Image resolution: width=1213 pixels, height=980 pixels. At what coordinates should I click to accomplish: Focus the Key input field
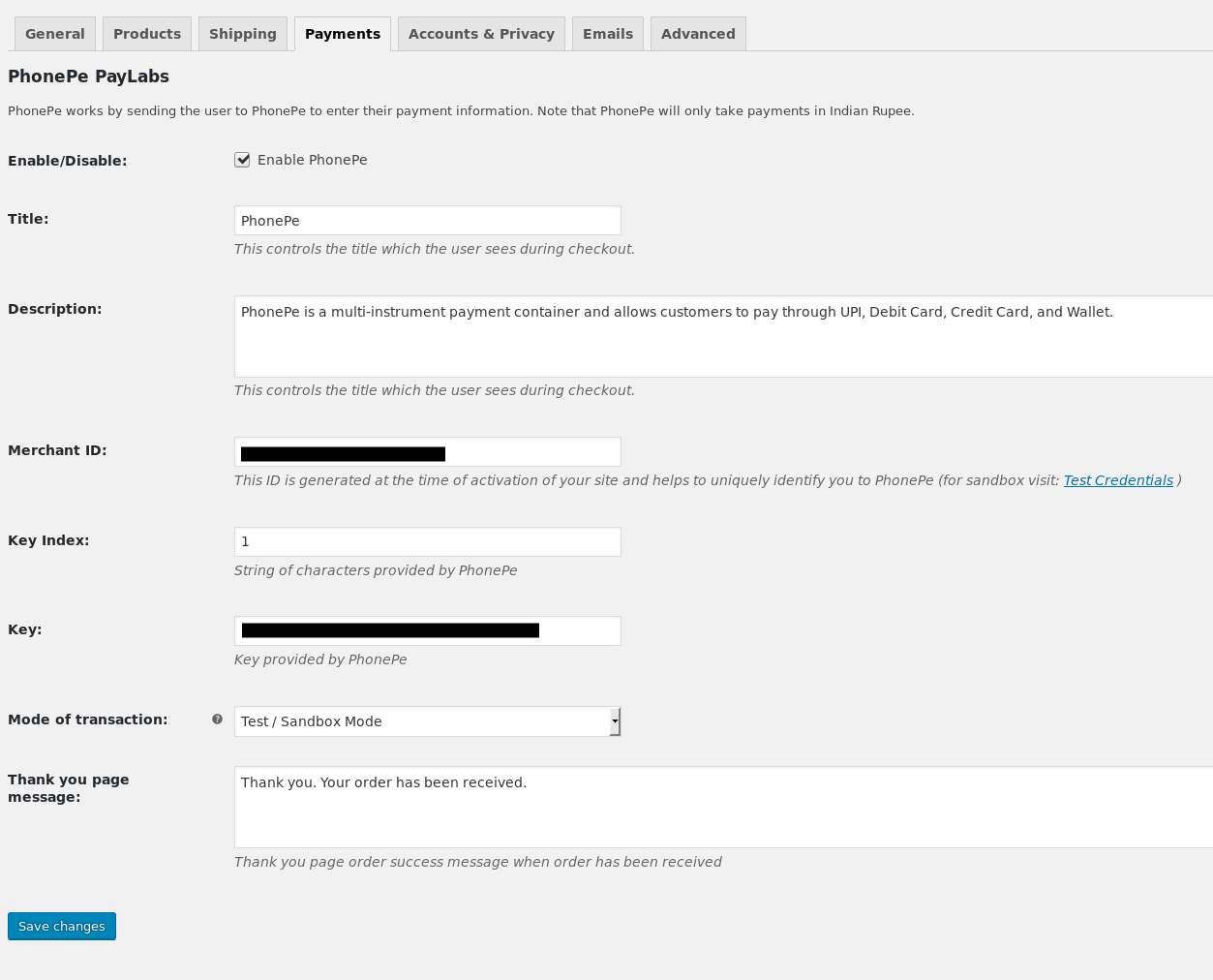tap(427, 630)
